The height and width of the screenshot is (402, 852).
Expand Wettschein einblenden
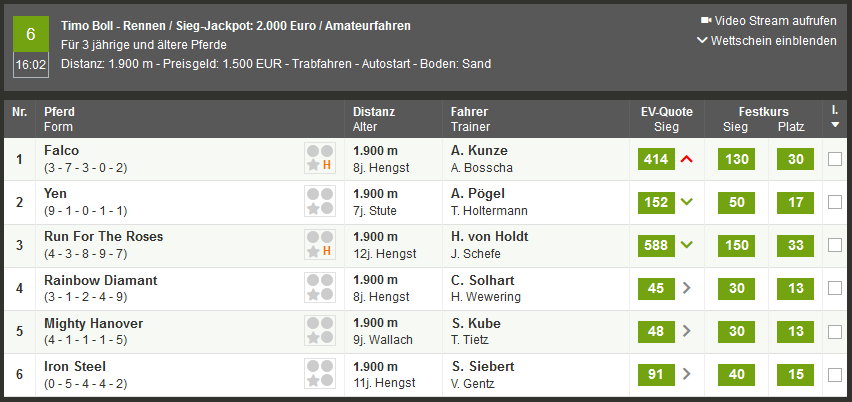(x=767, y=41)
